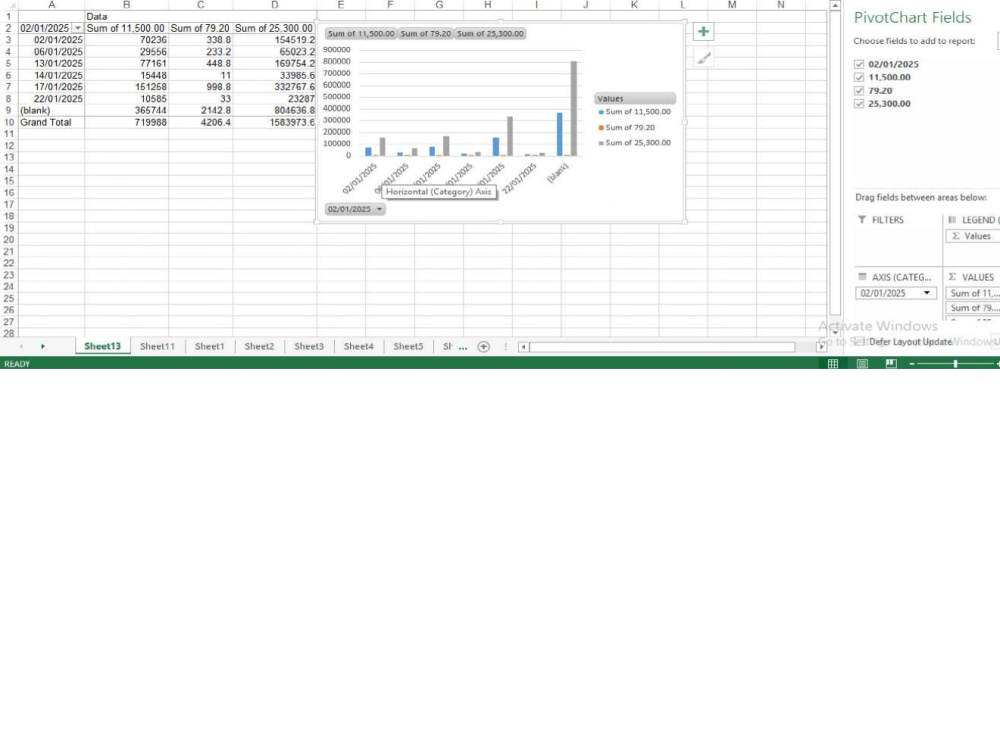Click the Sum of 79.20 chart field button
Image resolution: width=1000 pixels, height=750 pixels.
pyautogui.click(x=425, y=34)
